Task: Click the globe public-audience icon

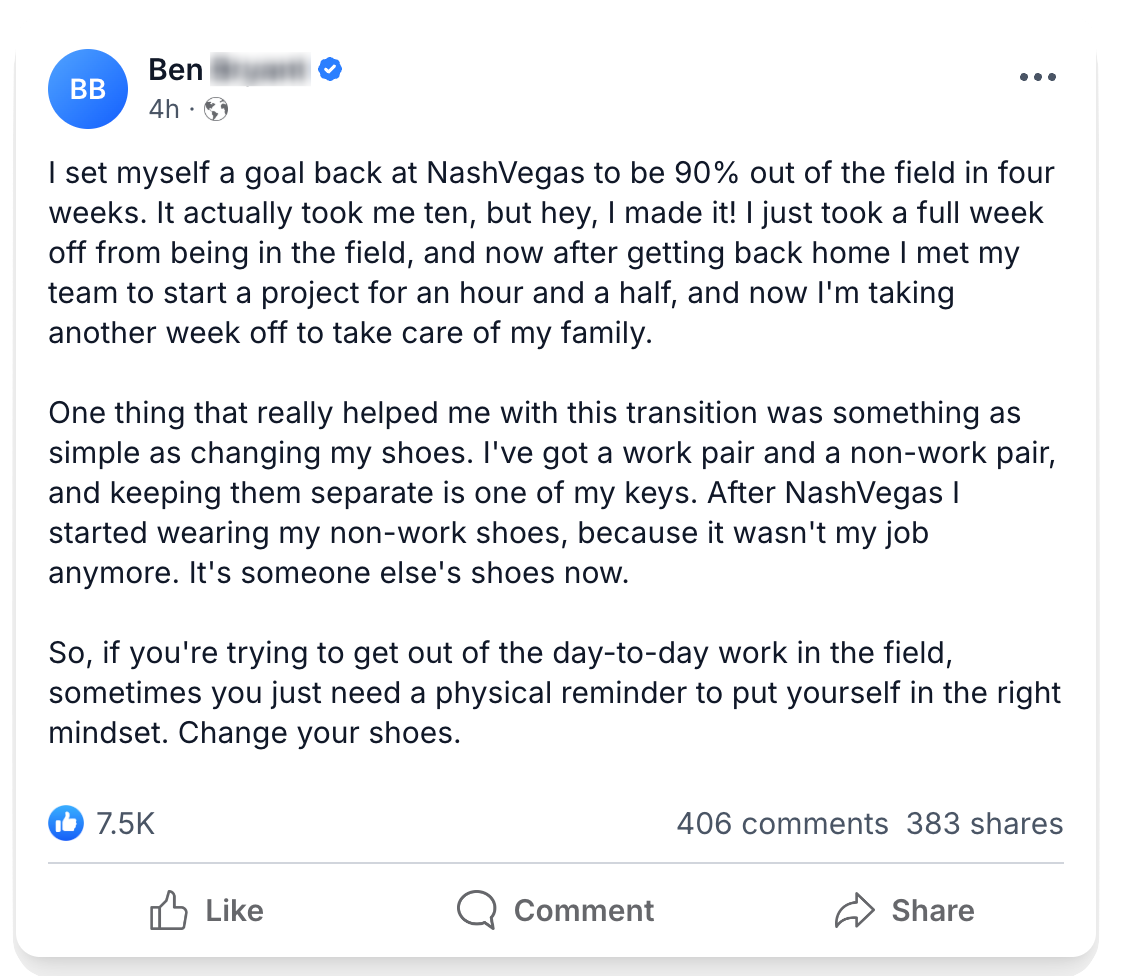Action: click(x=216, y=110)
